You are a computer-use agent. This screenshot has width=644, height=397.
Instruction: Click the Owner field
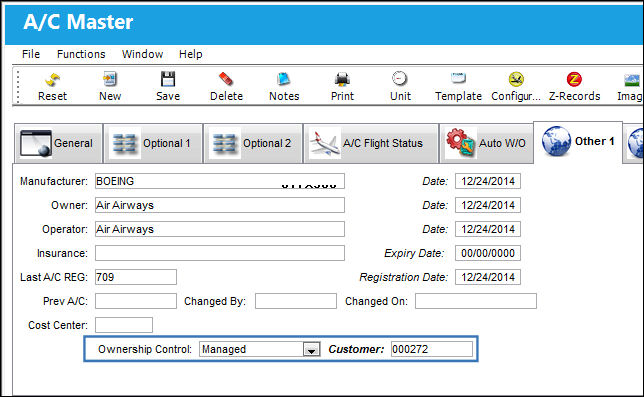[220, 205]
